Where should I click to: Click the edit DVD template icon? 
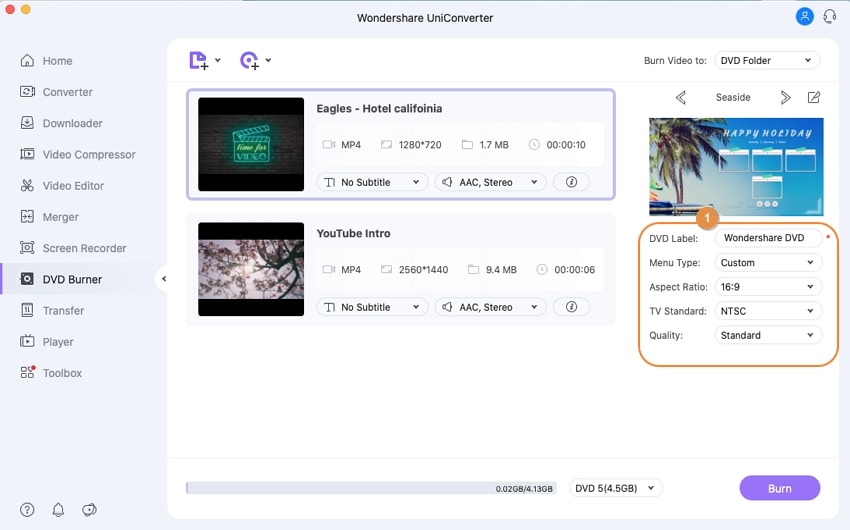pyautogui.click(x=814, y=98)
